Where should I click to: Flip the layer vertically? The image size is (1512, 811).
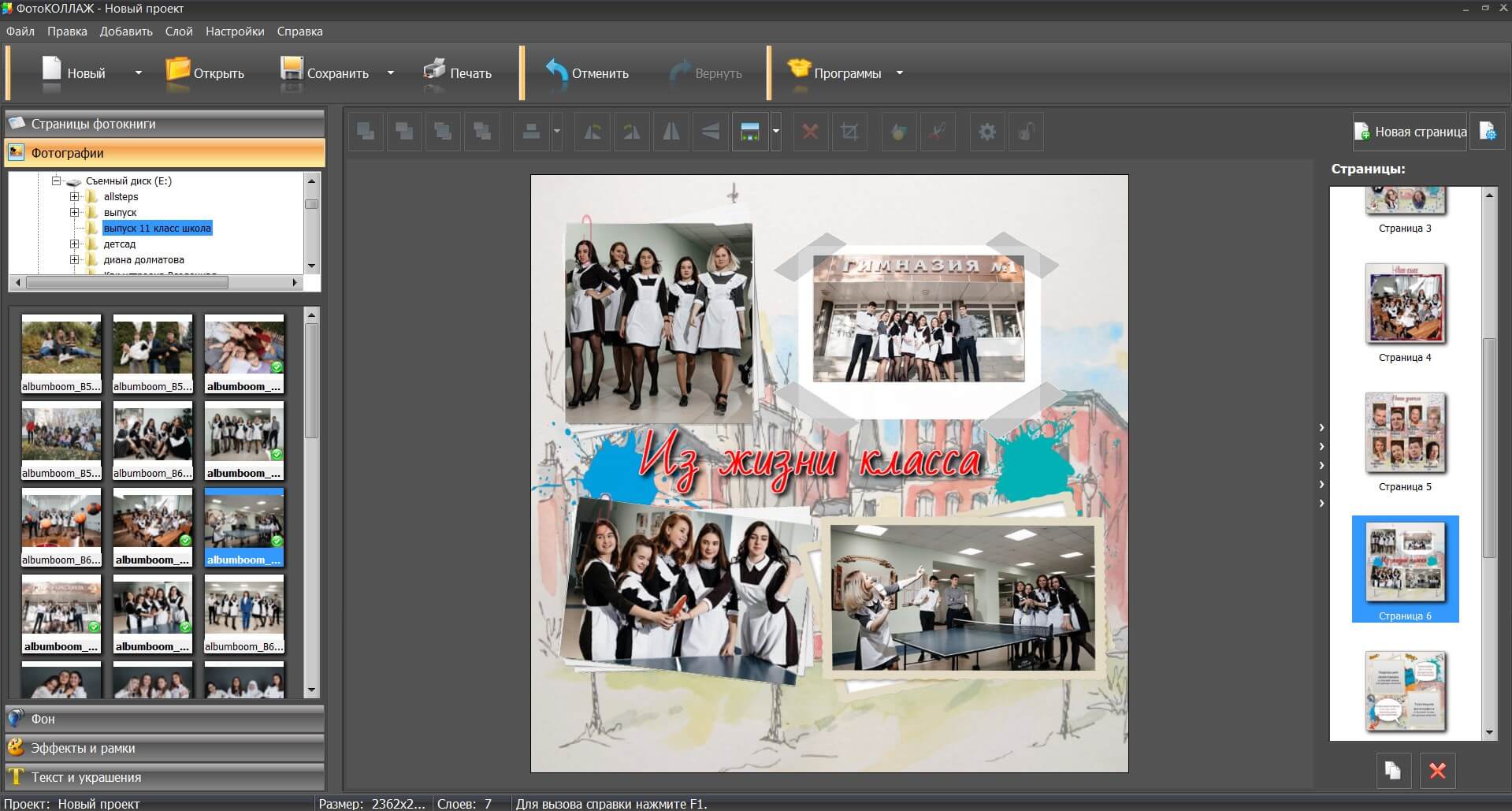[711, 132]
